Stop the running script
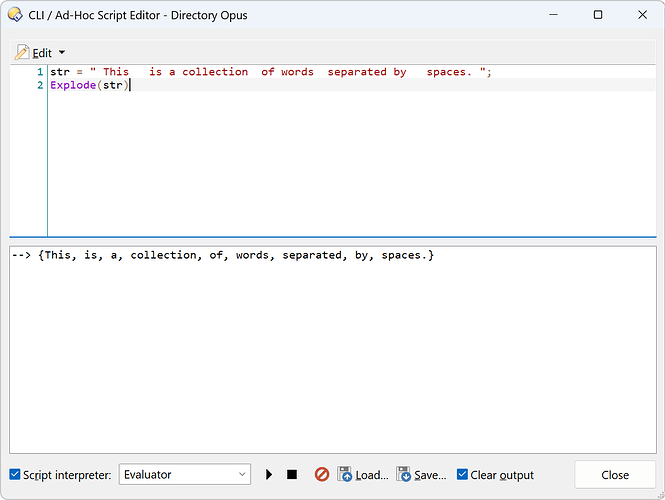Image resolution: width=665 pixels, height=500 pixels. pos(292,475)
